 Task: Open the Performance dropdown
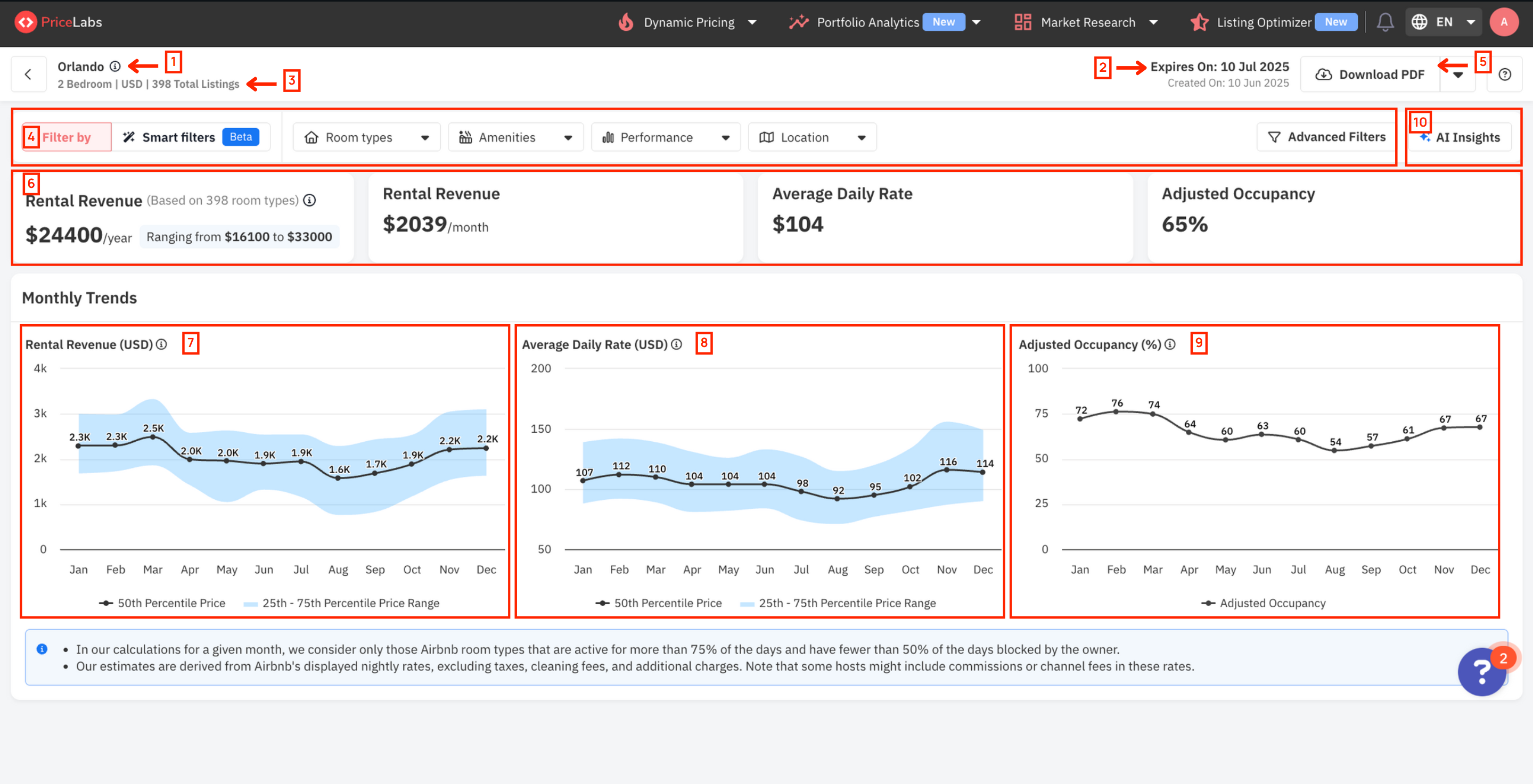666,137
